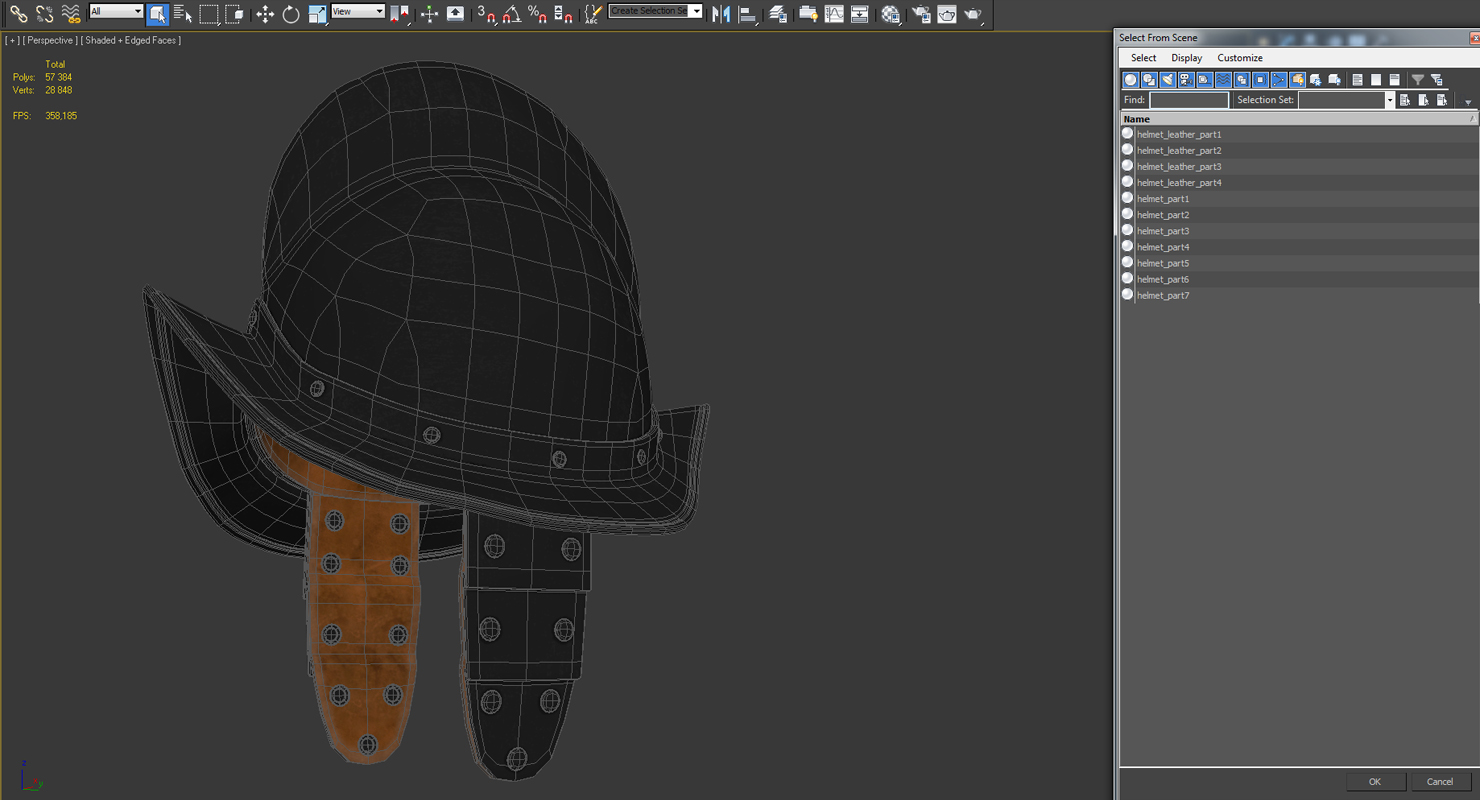The height and width of the screenshot is (800, 1480).
Task: Open the Select menu in dialog
Action: [1143, 58]
